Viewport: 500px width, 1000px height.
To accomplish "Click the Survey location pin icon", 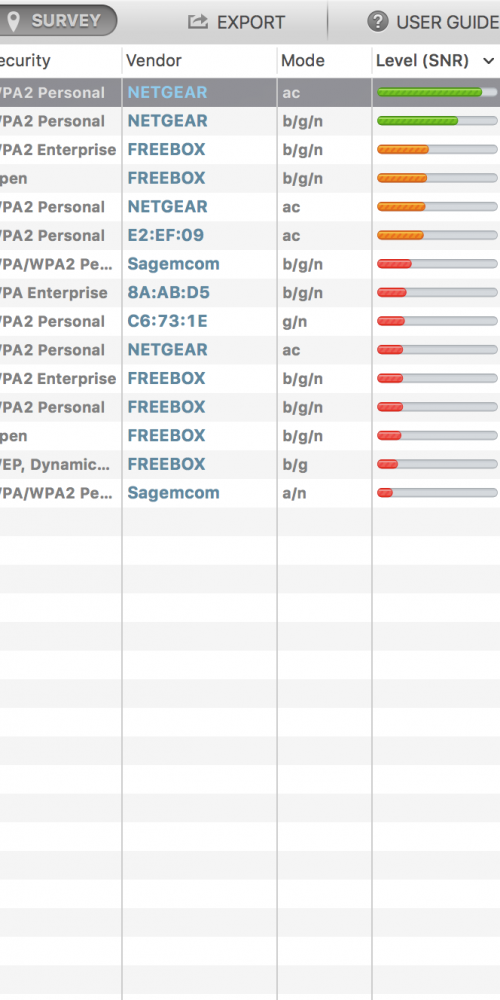I will coord(13,22).
